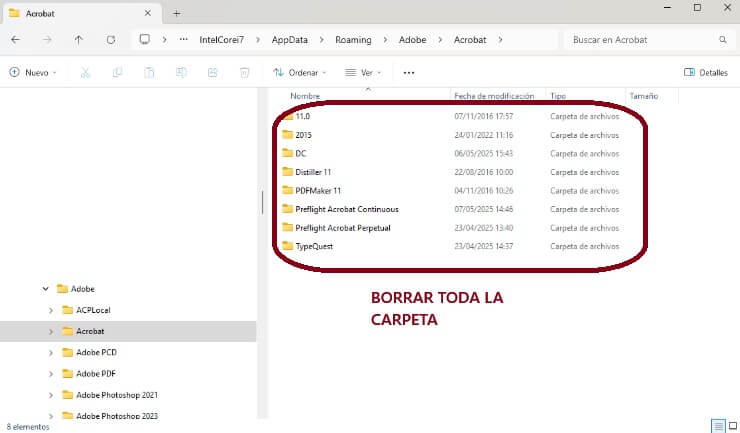Open the Nuevo dropdown
The height and width of the screenshot is (433, 740).
pos(33,72)
